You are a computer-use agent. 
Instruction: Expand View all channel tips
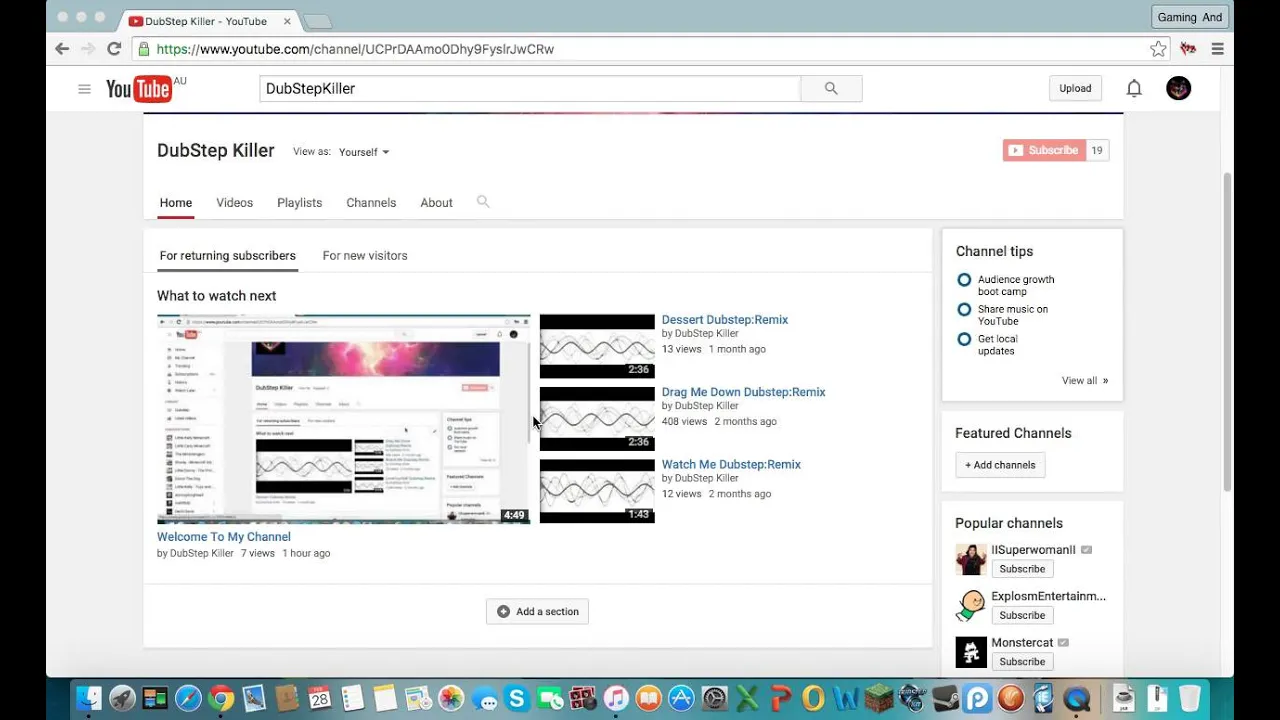pyautogui.click(x=1085, y=380)
